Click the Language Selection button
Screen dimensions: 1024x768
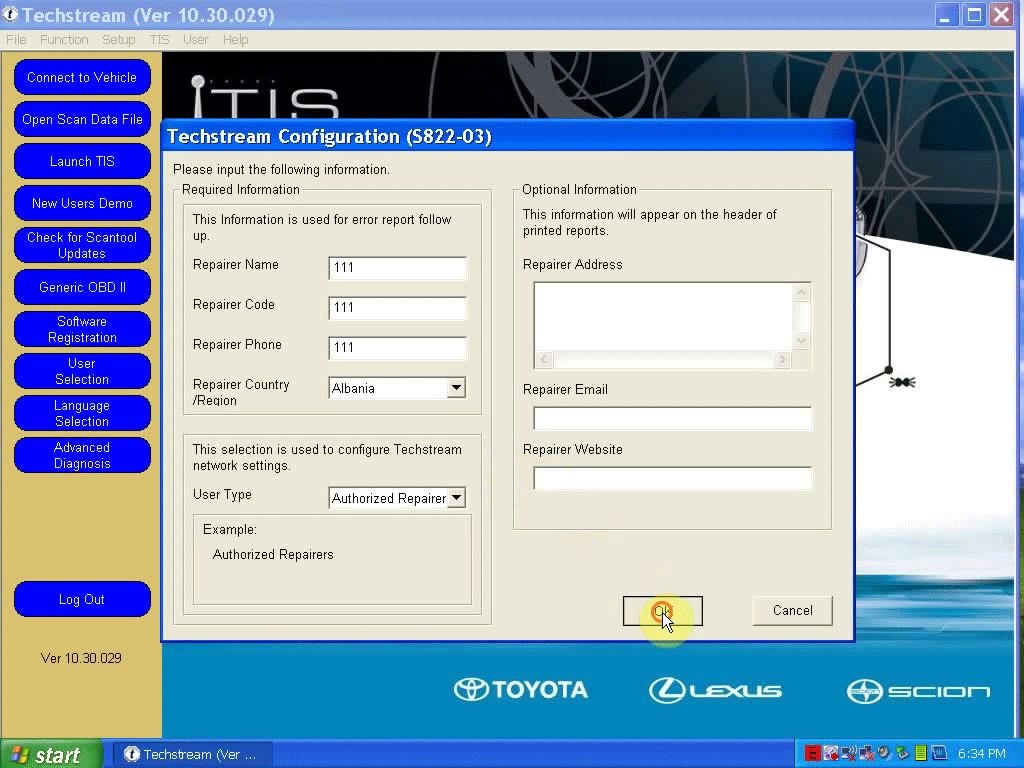click(82, 413)
